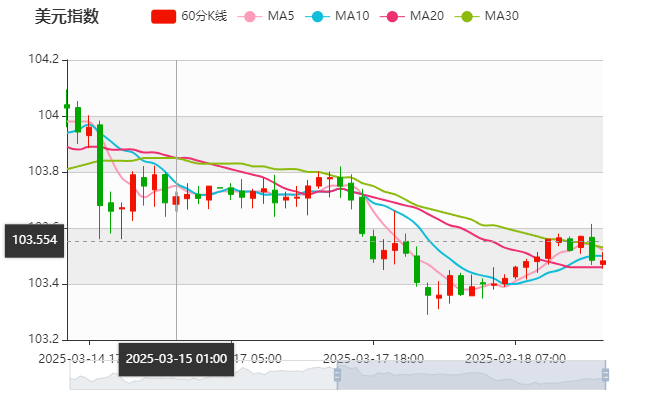Click the green MA30 legend marker
This screenshot has width=670, height=400.
pyautogui.click(x=466, y=17)
